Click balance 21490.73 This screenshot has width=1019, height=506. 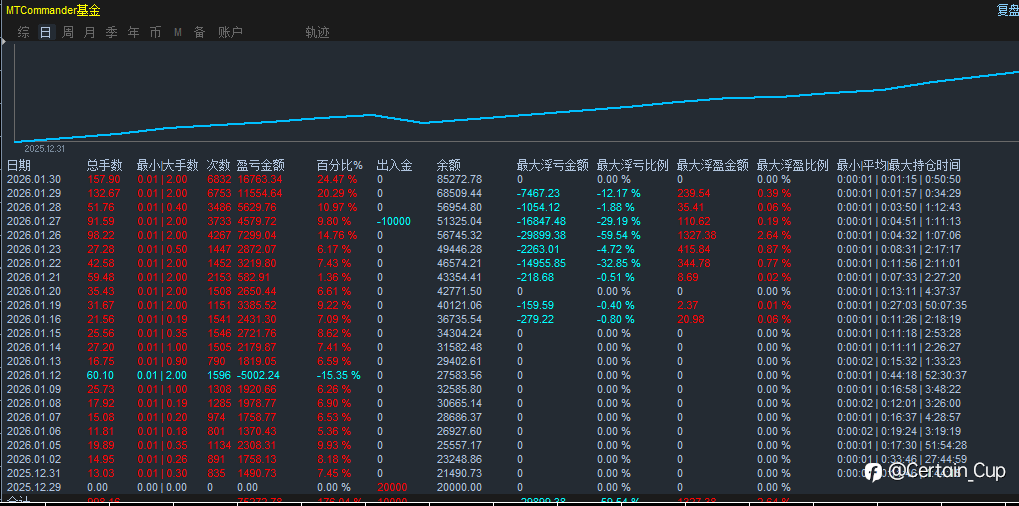(x=459, y=473)
